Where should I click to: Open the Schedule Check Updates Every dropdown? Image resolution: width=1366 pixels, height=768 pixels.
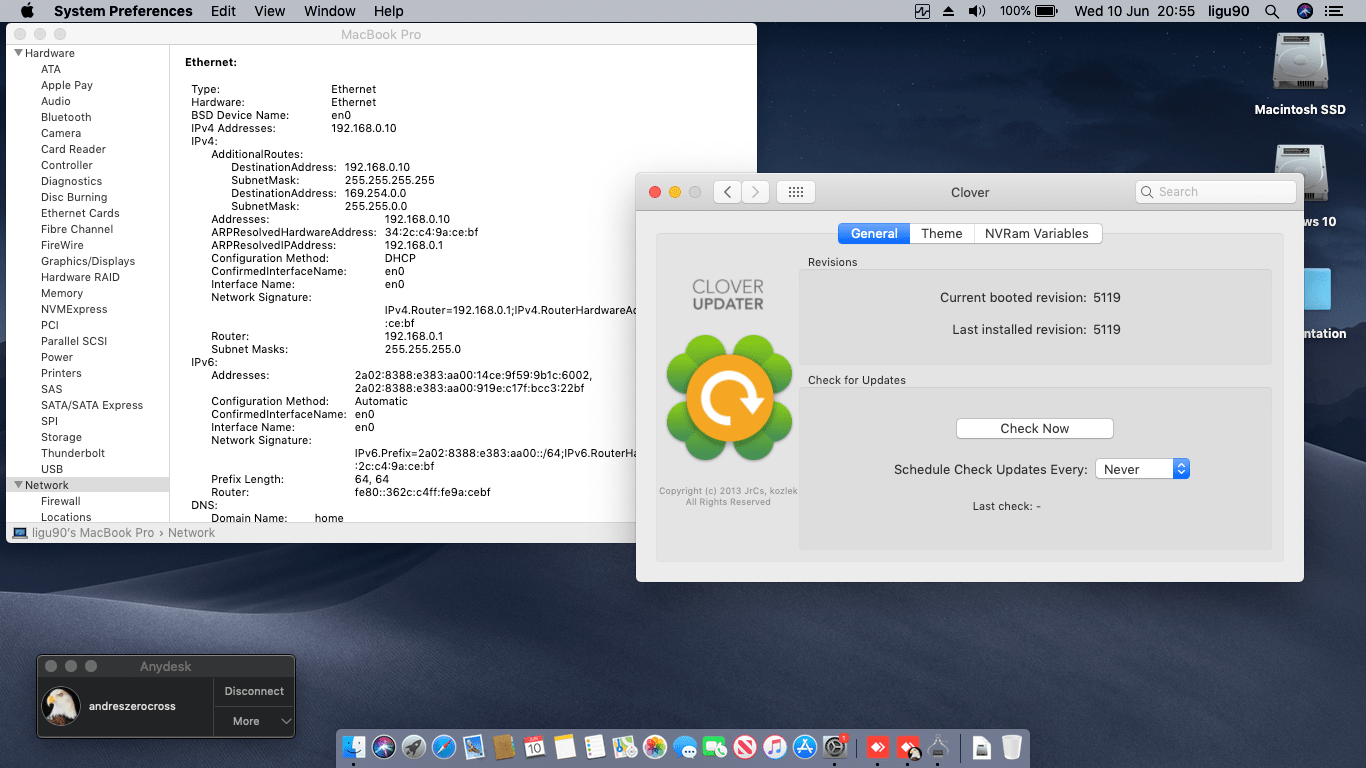coord(1142,469)
